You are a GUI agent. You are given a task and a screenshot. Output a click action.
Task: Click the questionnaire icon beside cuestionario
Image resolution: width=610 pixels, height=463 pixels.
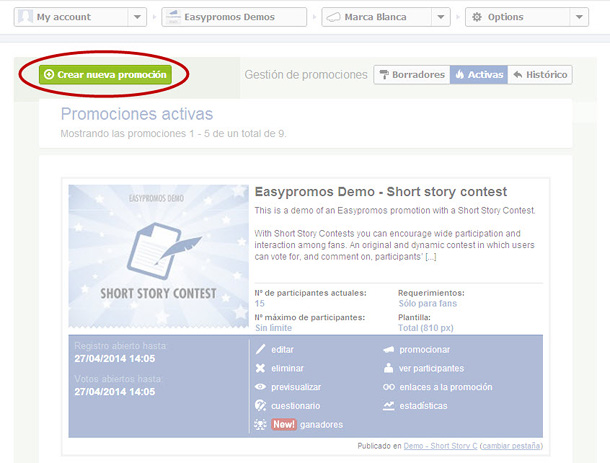click(260, 405)
